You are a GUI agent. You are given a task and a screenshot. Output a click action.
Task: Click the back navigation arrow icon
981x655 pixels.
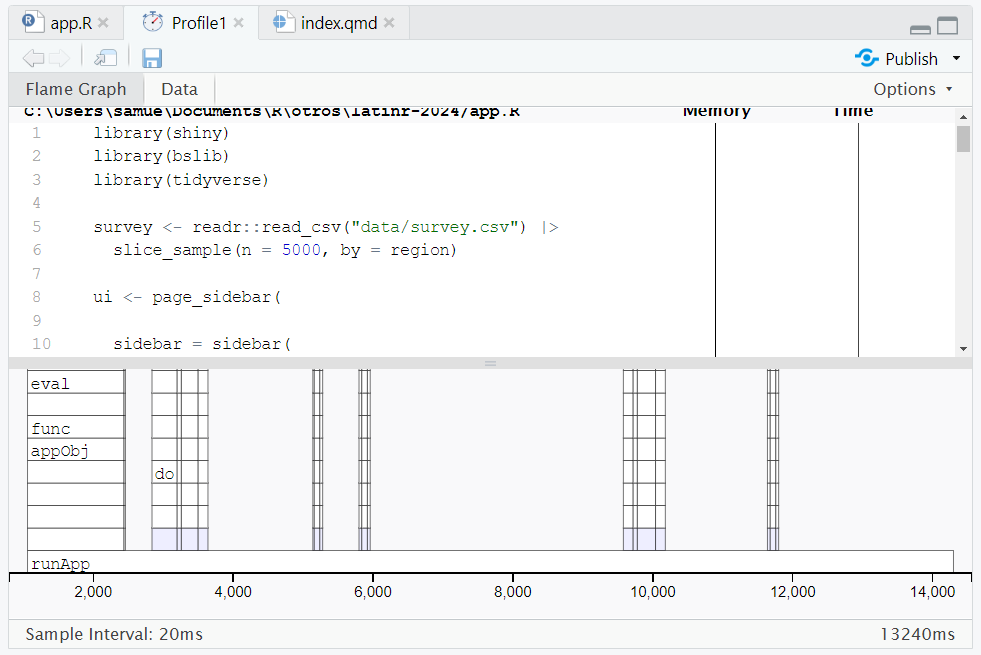click(33, 58)
